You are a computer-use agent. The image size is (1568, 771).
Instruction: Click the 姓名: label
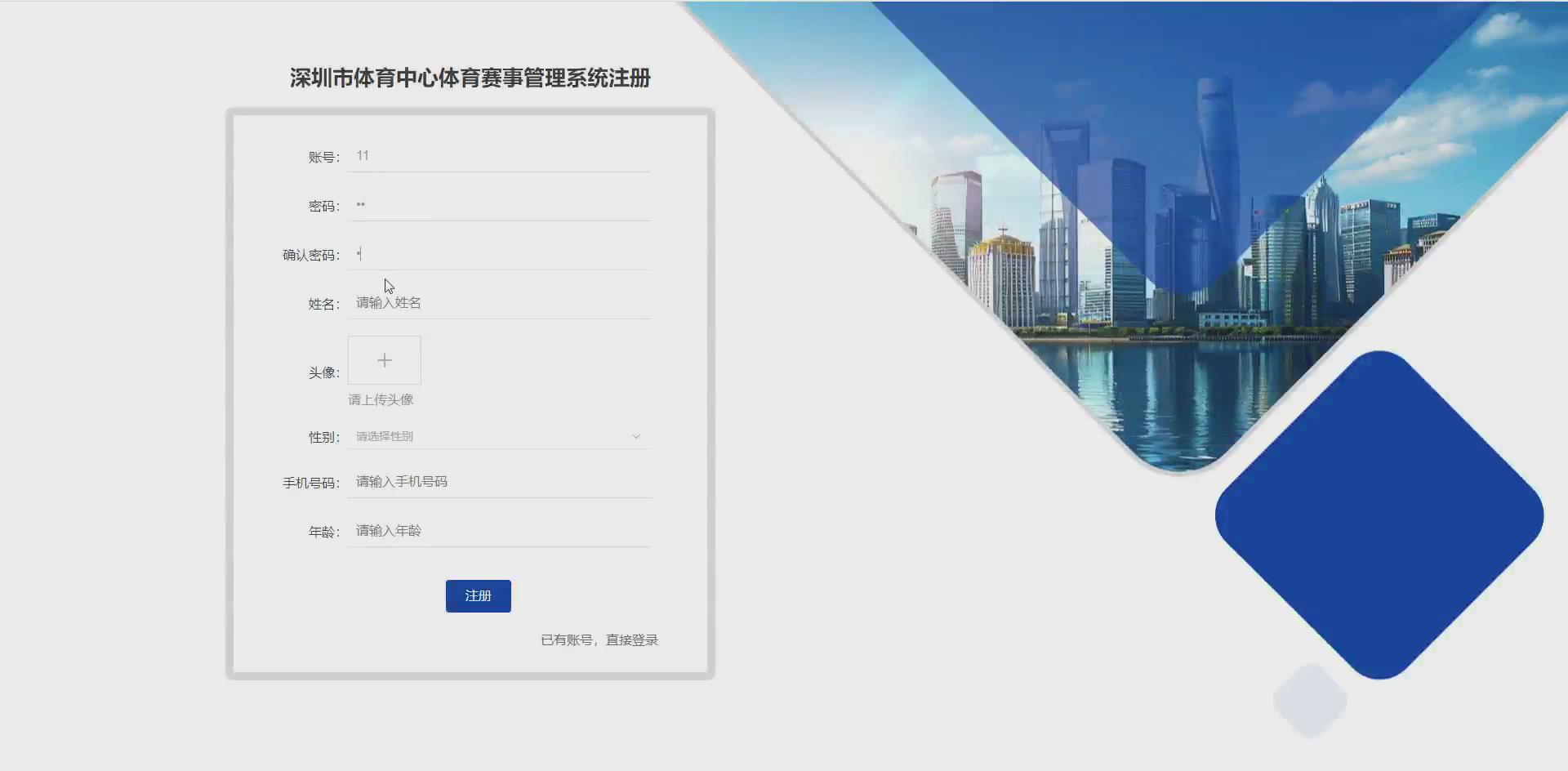[324, 305]
